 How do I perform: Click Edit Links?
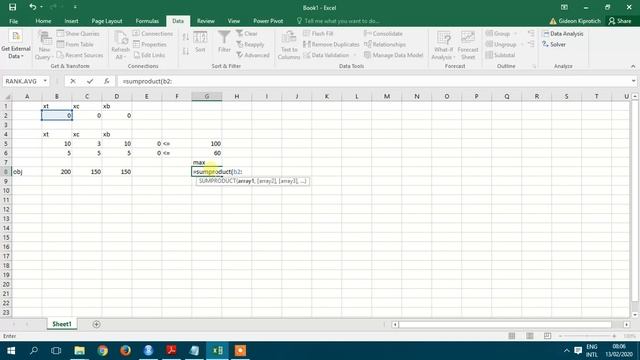click(x=149, y=55)
